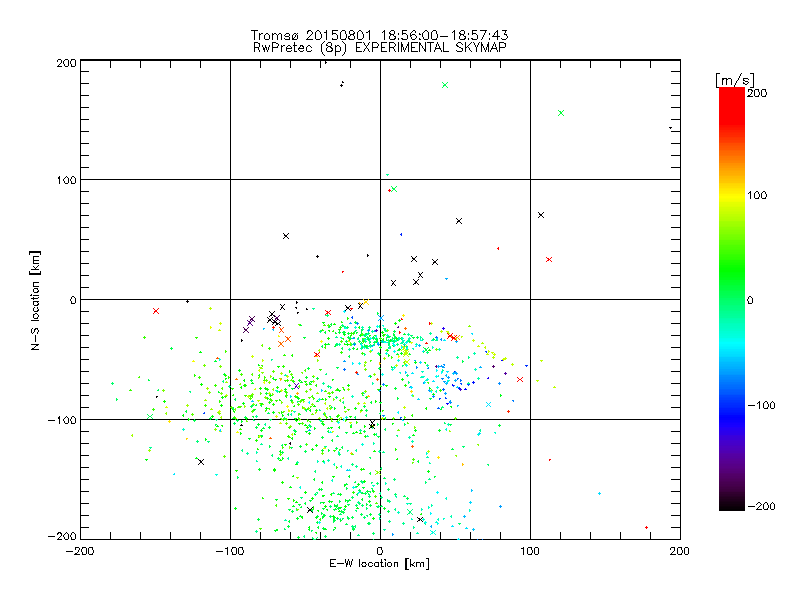Screen dimensions: 800x600
Task: Click the plot title 'Tromsø 20150801 18:56:00-18:57:43'
Action: 379,35
